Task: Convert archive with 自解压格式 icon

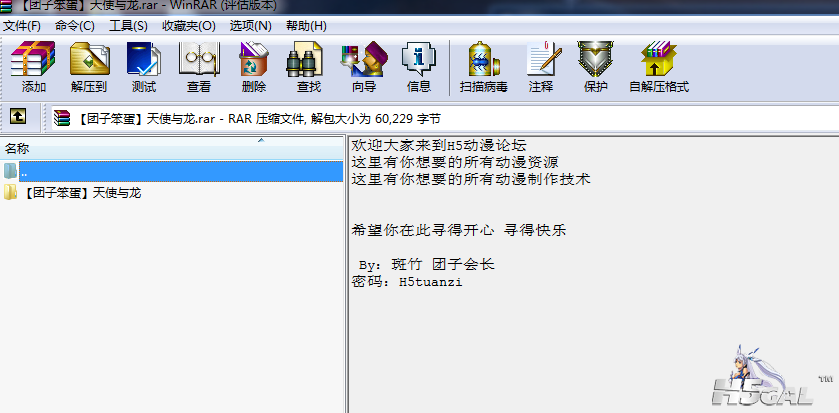Action: point(659,66)
